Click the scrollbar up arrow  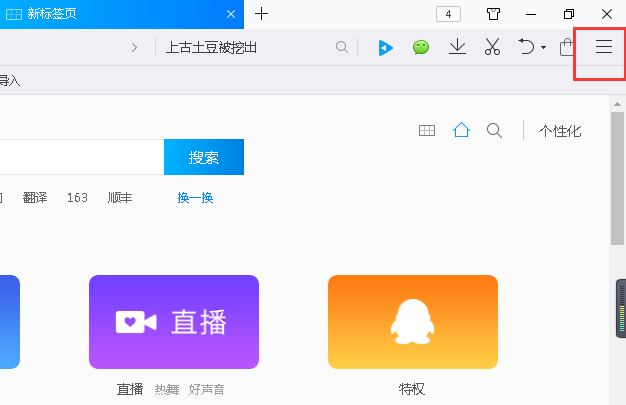coord(617,104)
